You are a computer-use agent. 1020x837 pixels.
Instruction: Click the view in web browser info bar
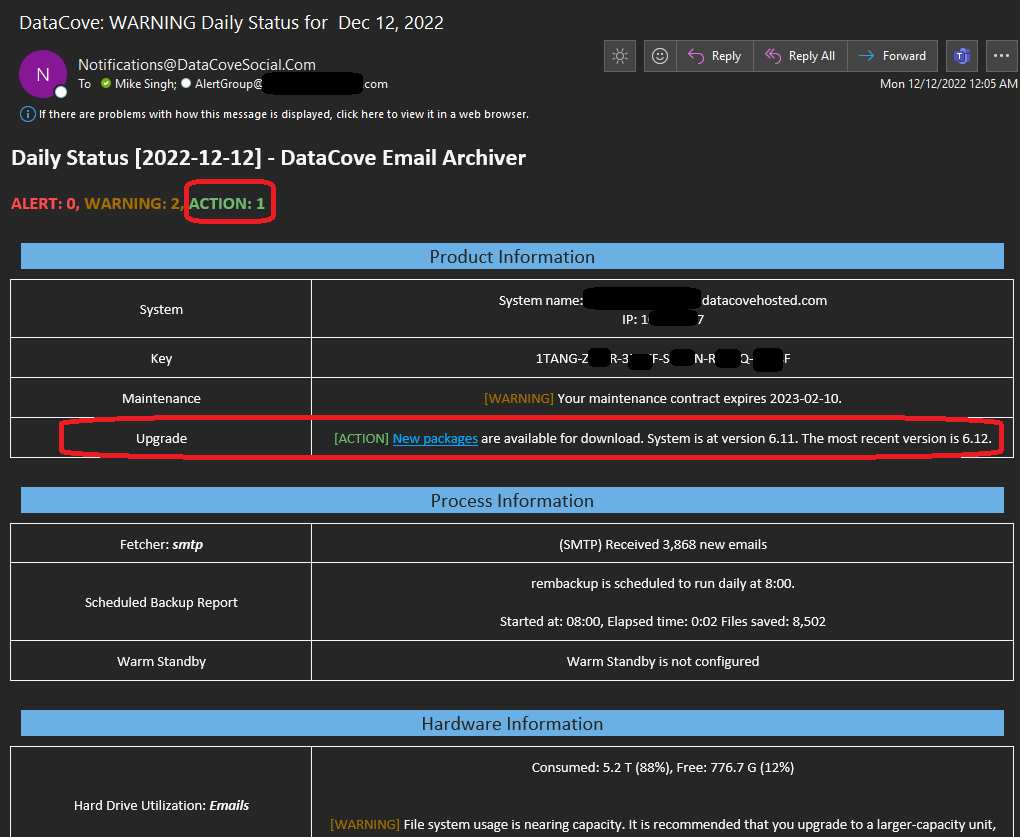[284, 114]
